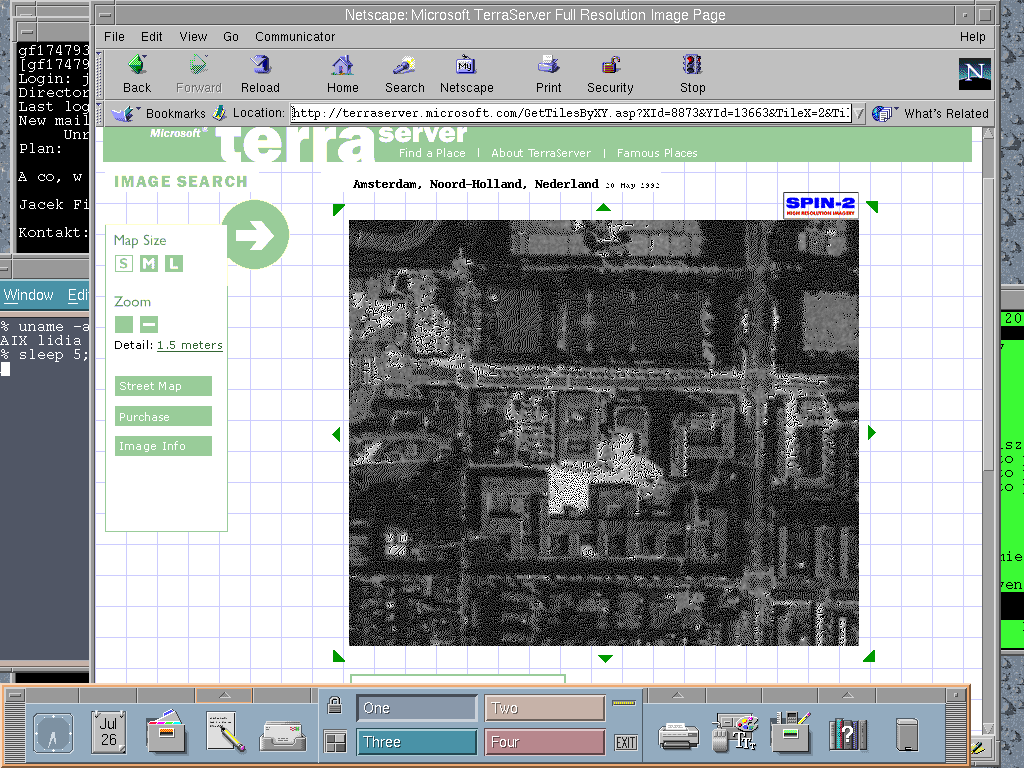Image resolution: width=1024 pixels, height=768 pixels.
Task: Open the Search toolbar icon
Action: 404,74
